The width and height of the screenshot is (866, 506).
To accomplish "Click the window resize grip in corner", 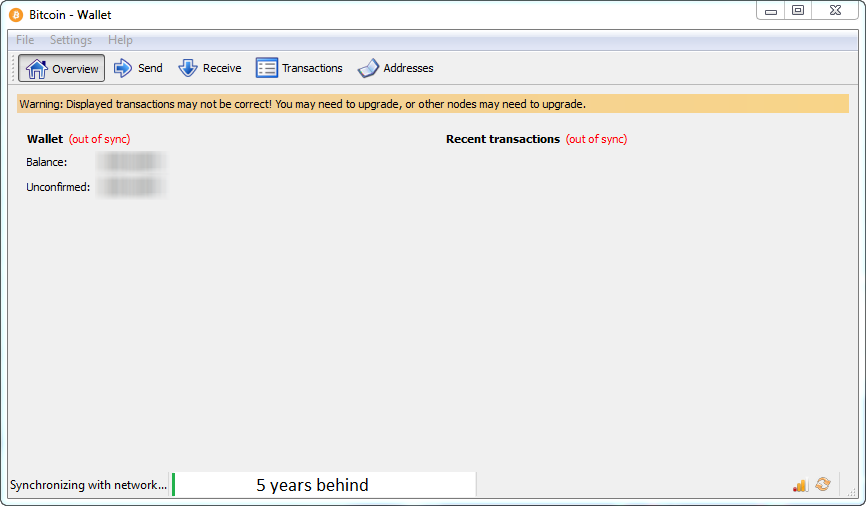I will click(852, 493).
